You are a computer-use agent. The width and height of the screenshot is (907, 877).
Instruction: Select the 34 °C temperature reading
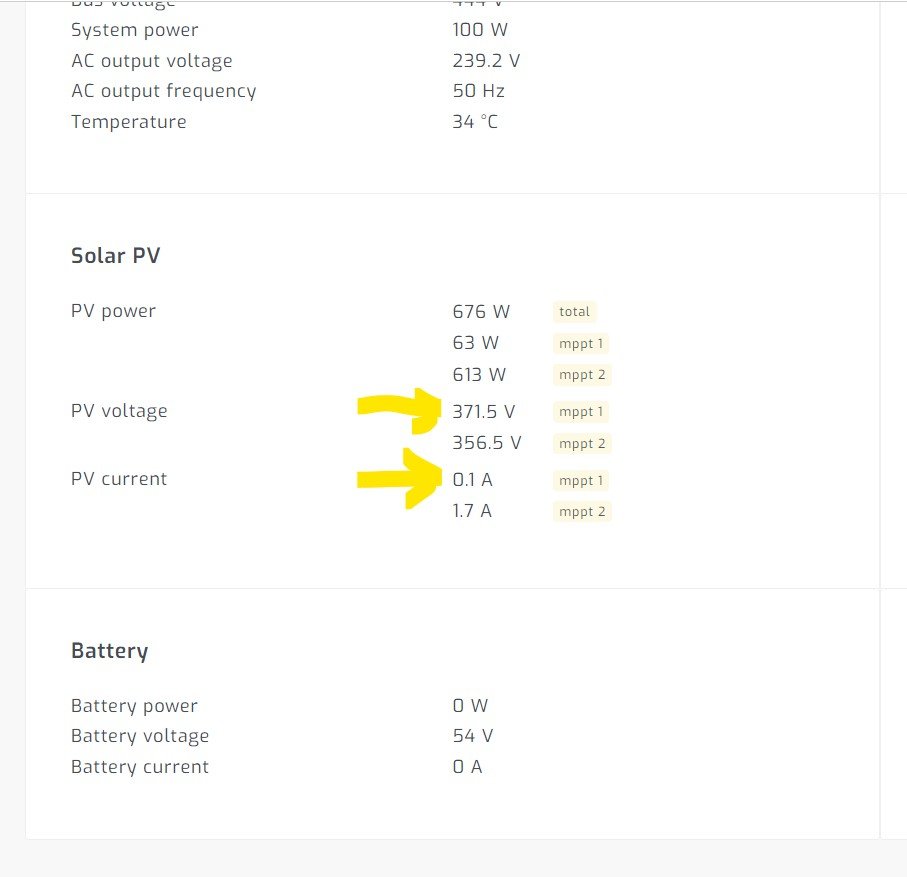coord(475,122)
